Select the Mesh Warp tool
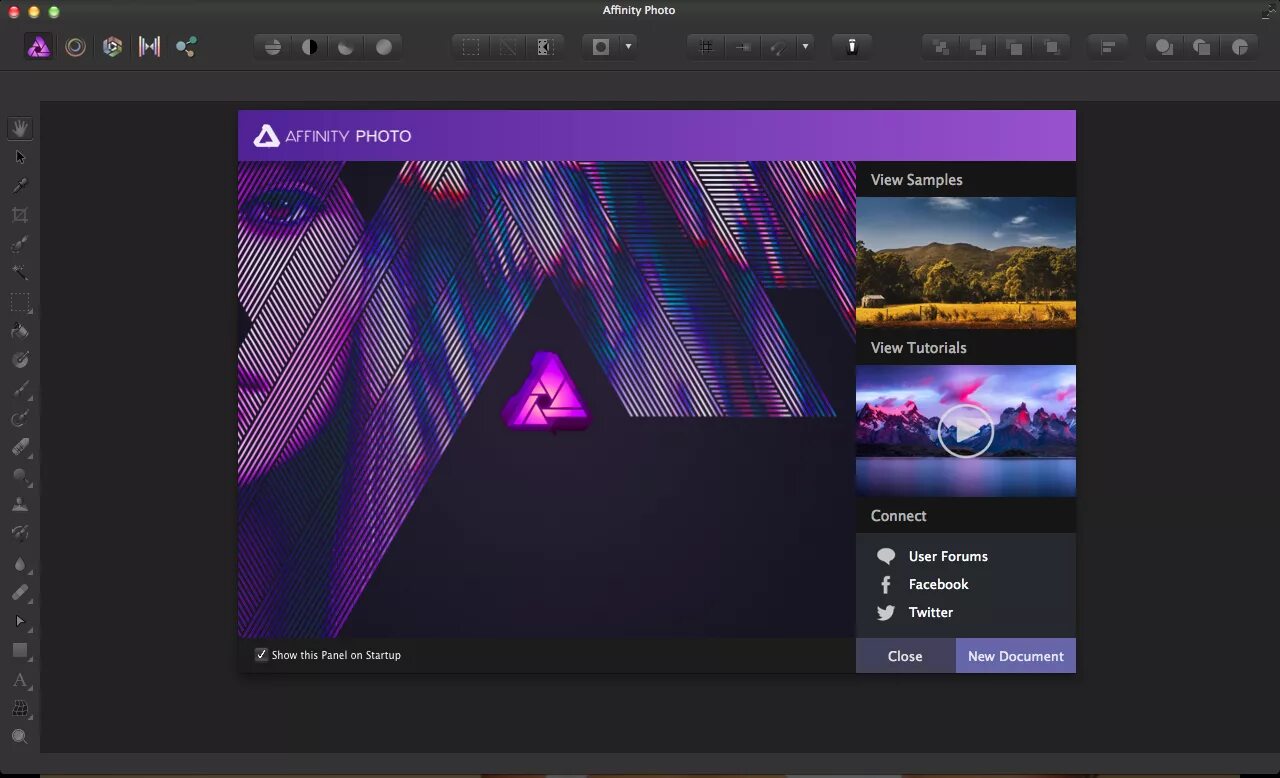1280x778 pixels. tap(20, 709)
